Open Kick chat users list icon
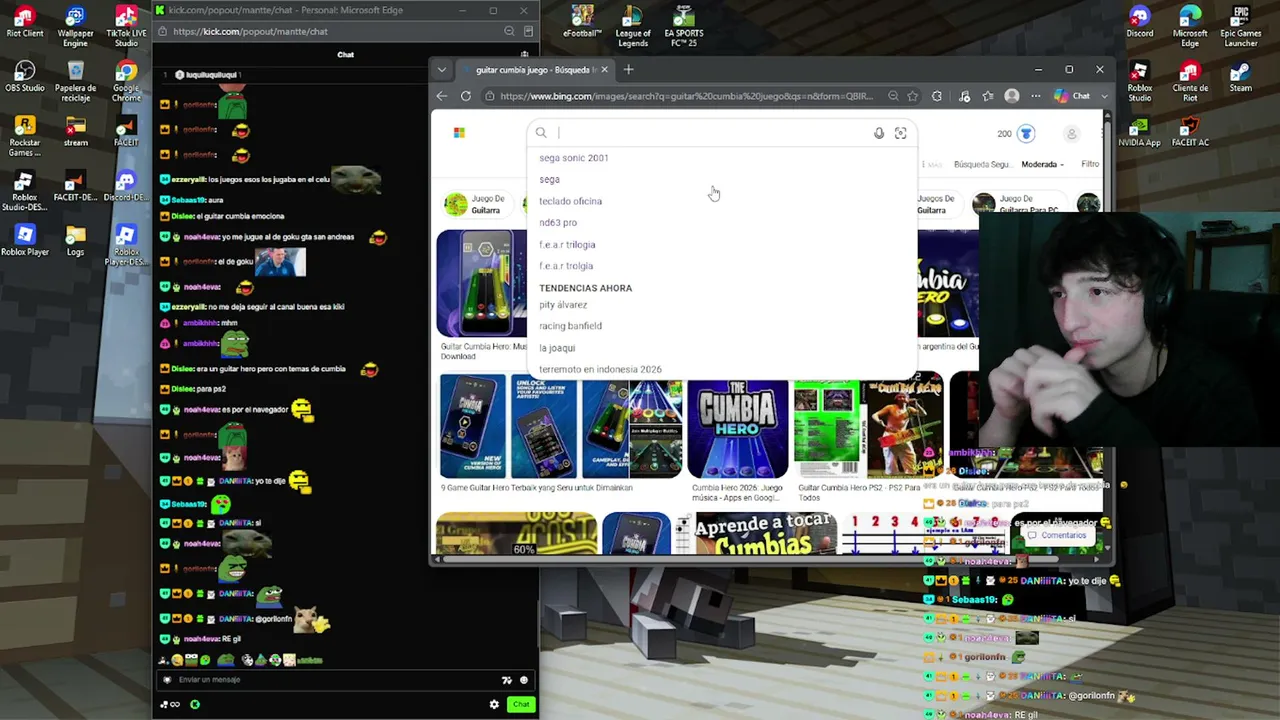Viewport: 1280px width, 720px height. click(525, 54)
